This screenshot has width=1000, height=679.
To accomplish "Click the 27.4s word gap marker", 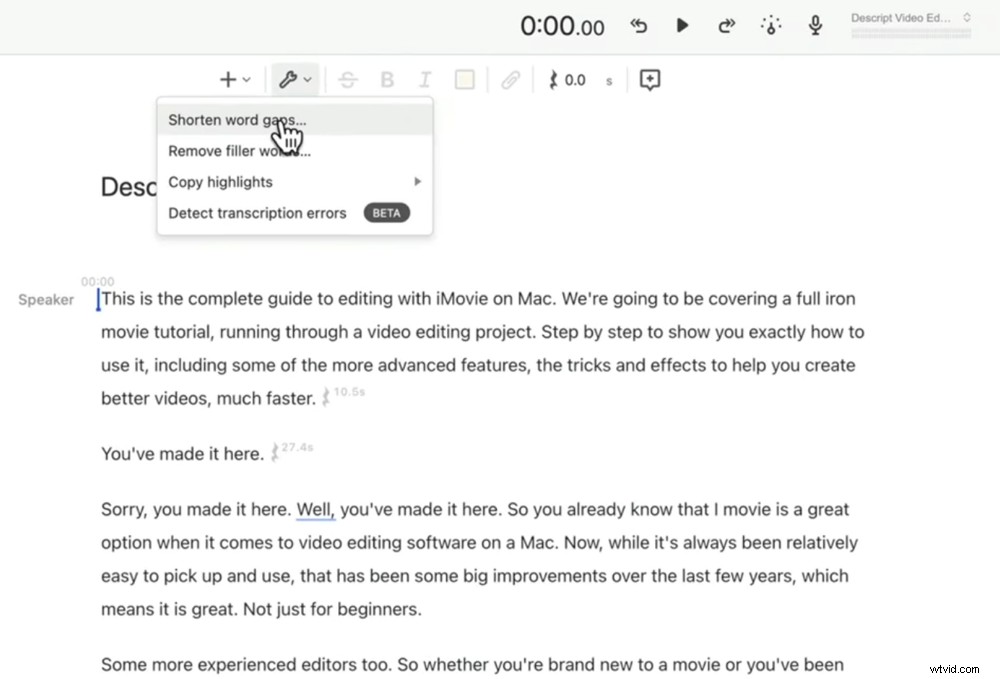I will pyautogui.click(x=291, y=449).
